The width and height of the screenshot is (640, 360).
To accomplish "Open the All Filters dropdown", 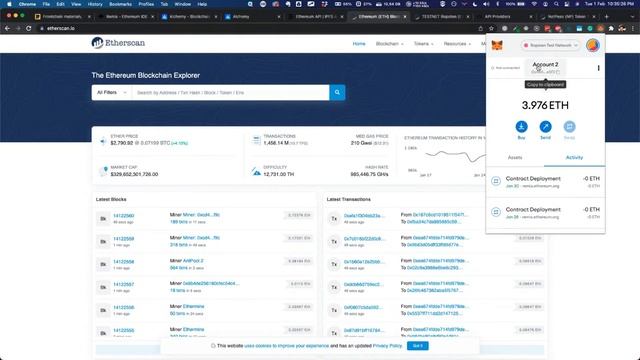I will (111, 93).
